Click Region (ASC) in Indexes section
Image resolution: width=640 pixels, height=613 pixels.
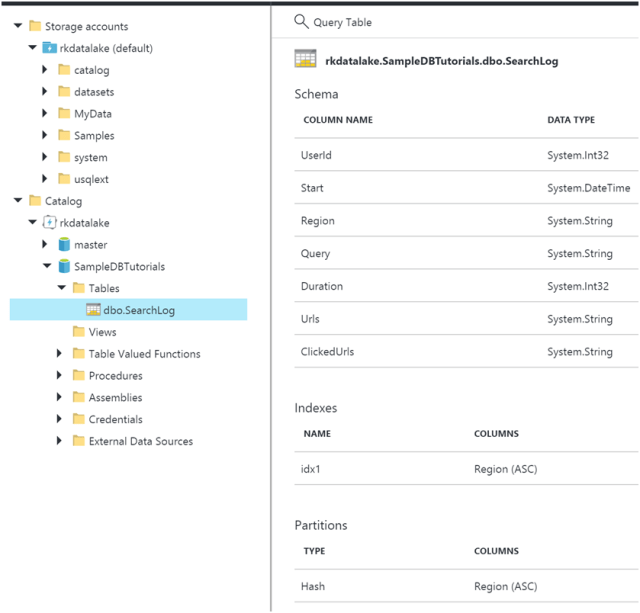pos(505,469)
